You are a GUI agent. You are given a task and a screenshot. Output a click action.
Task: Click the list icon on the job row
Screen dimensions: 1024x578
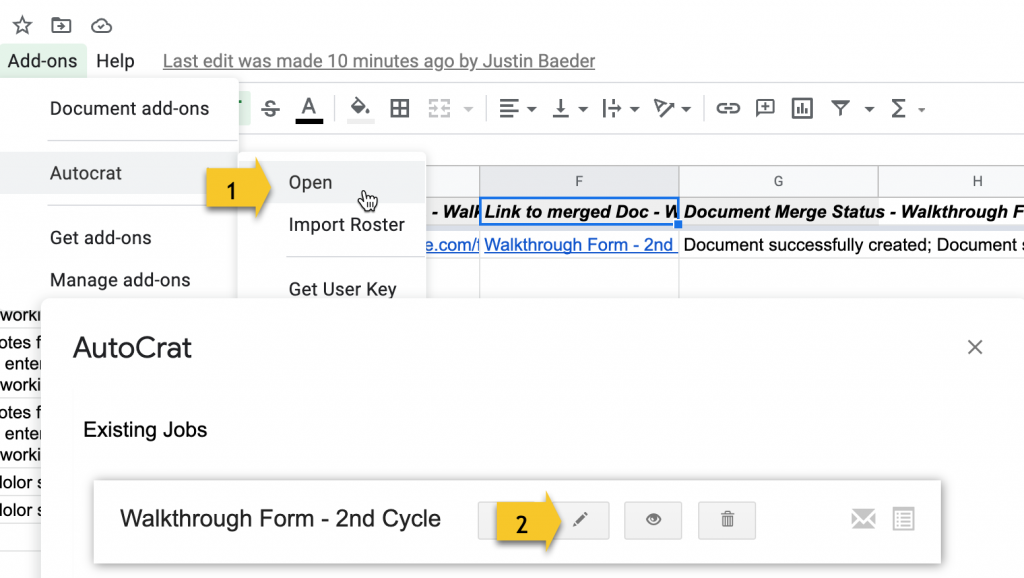pyautogui.click(x=904, y=519)
